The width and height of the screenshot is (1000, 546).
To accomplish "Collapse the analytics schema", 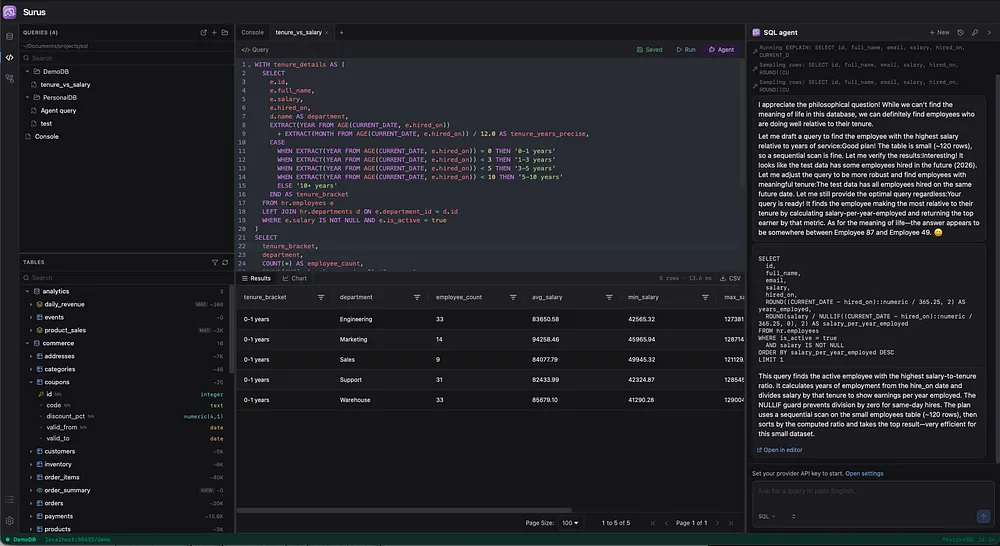I will (x=27, y=291).
